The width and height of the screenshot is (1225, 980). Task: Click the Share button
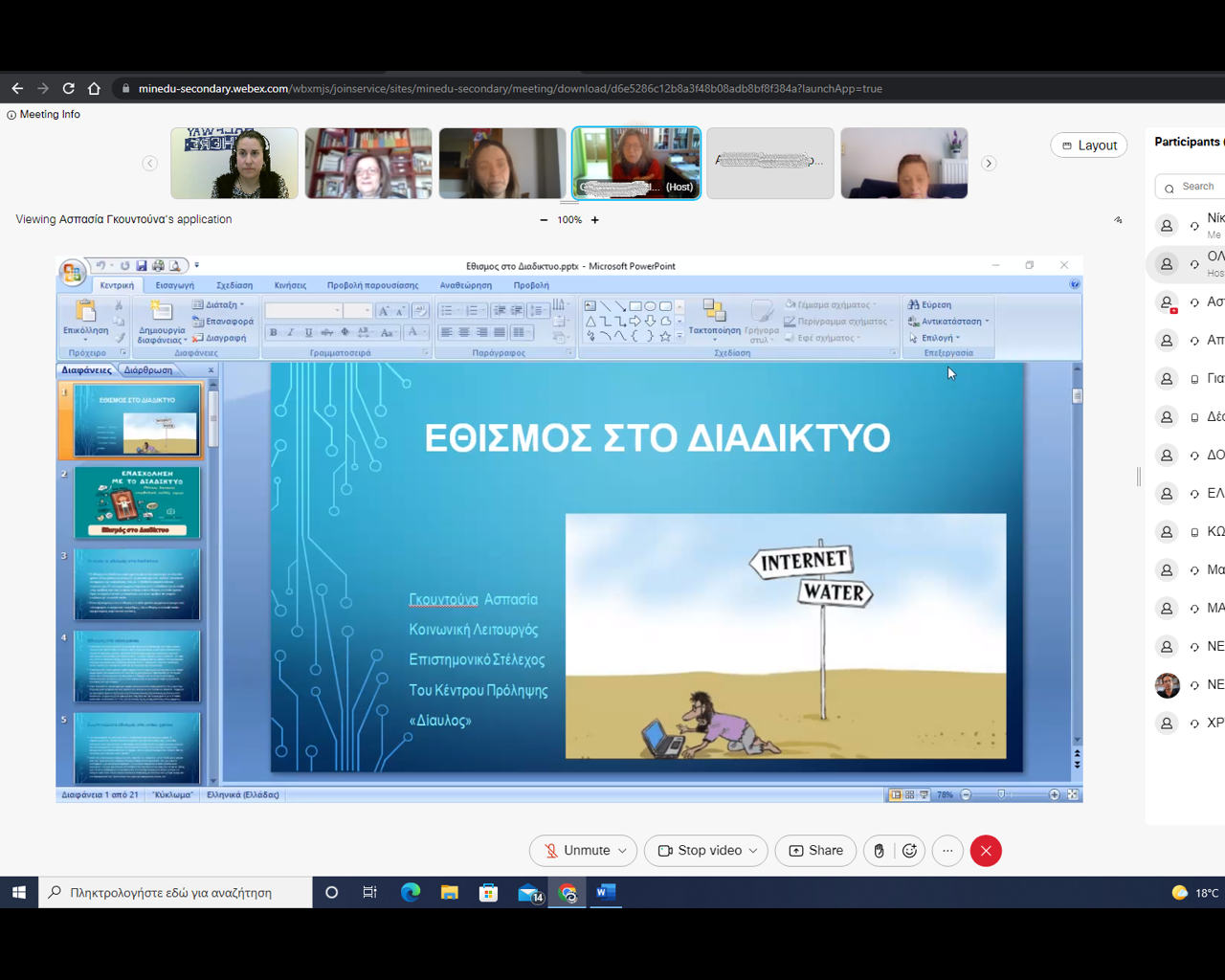[x=815, y=851]
